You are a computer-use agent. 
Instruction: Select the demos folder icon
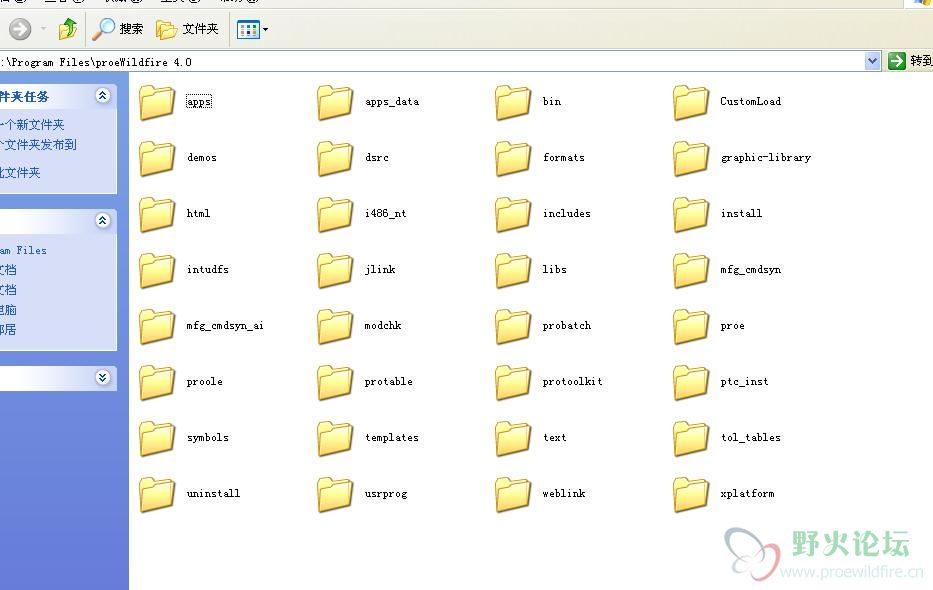point(157,158)
